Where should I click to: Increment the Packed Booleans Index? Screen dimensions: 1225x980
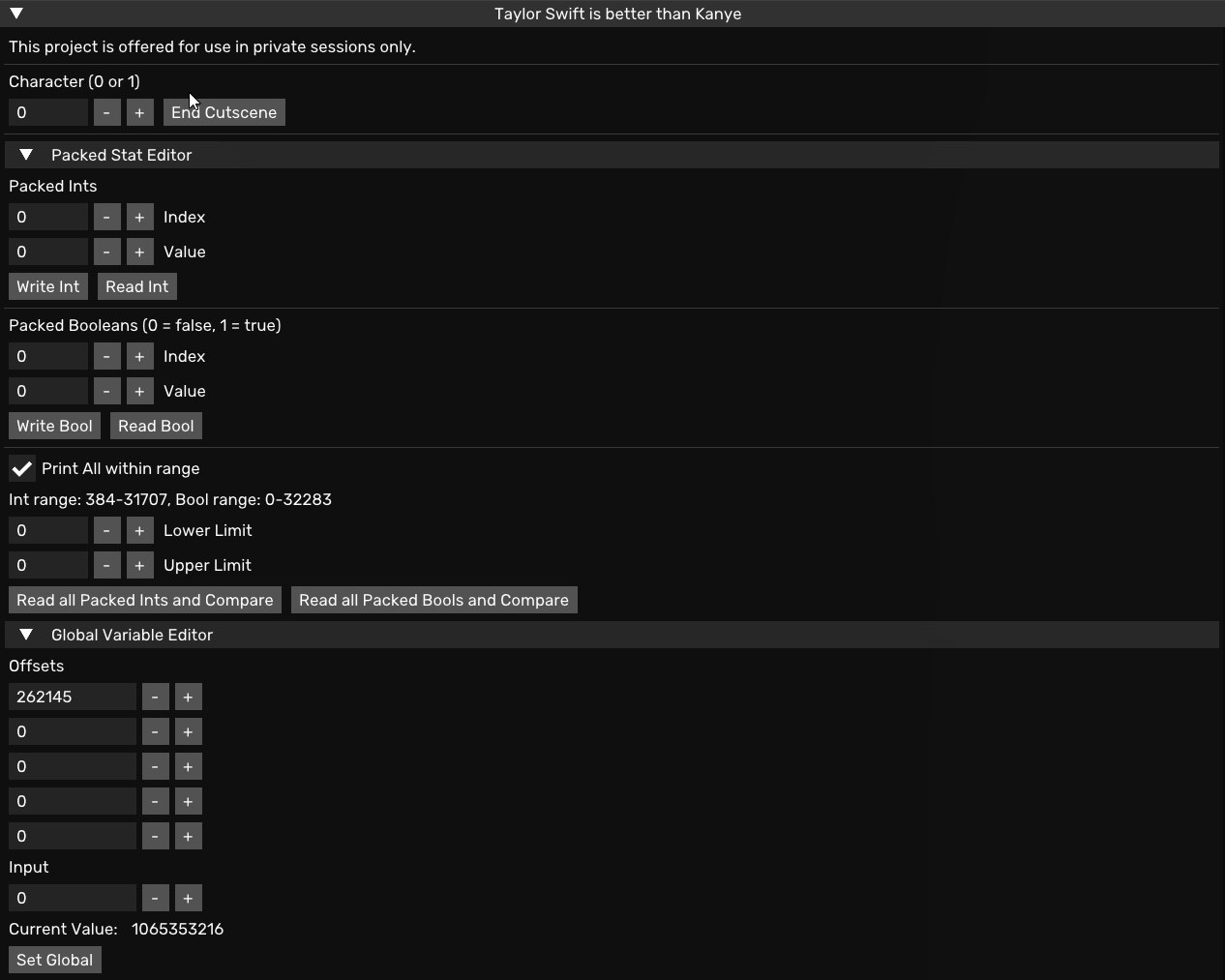[139, 356]
